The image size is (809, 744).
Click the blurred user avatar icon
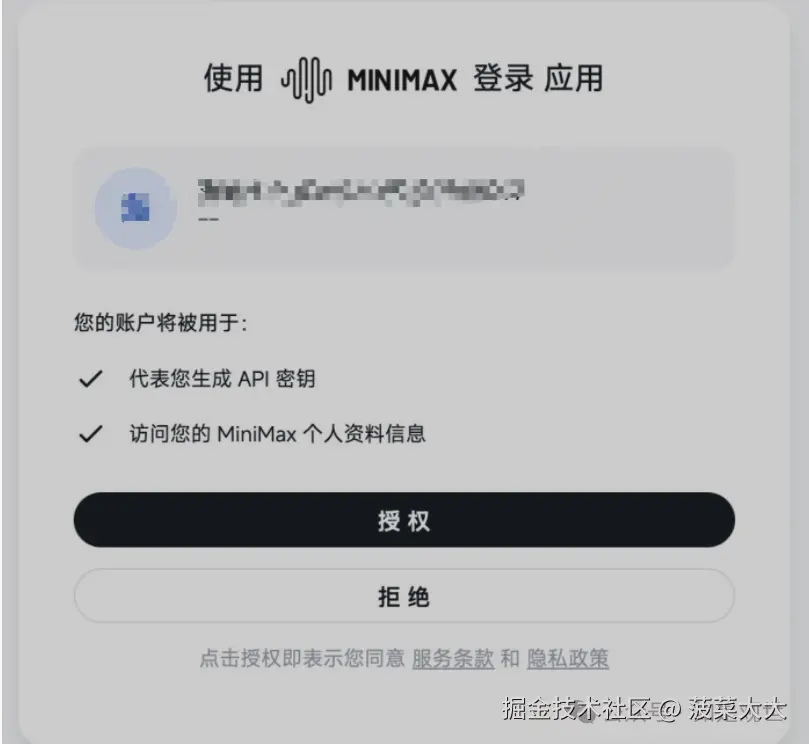(136, 208)
